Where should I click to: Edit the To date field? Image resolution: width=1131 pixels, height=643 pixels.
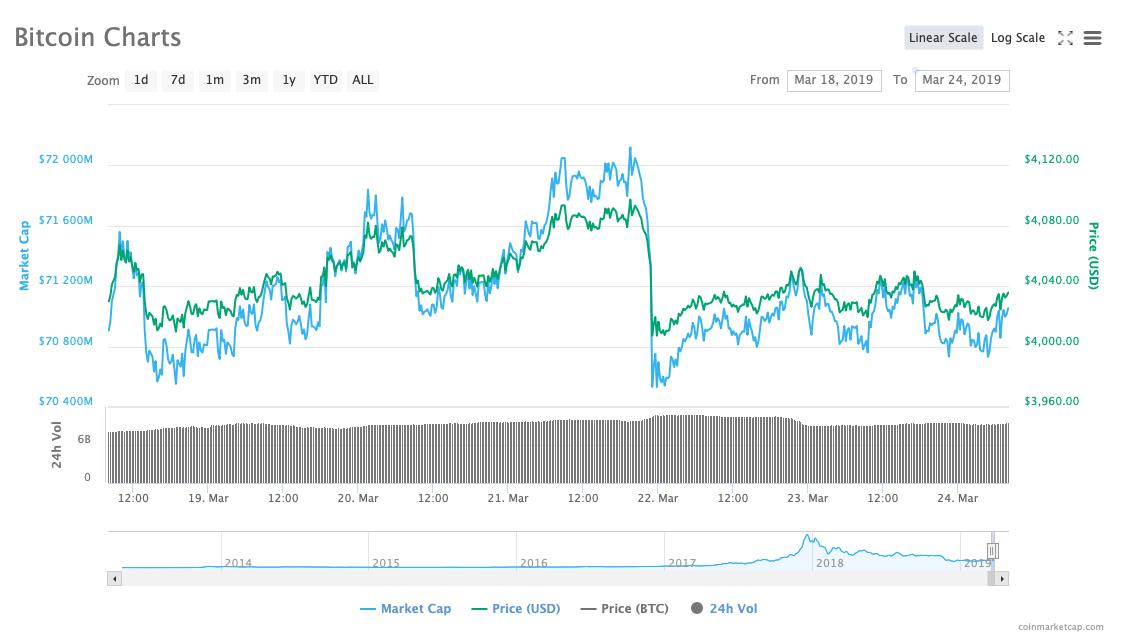point(961,80)
